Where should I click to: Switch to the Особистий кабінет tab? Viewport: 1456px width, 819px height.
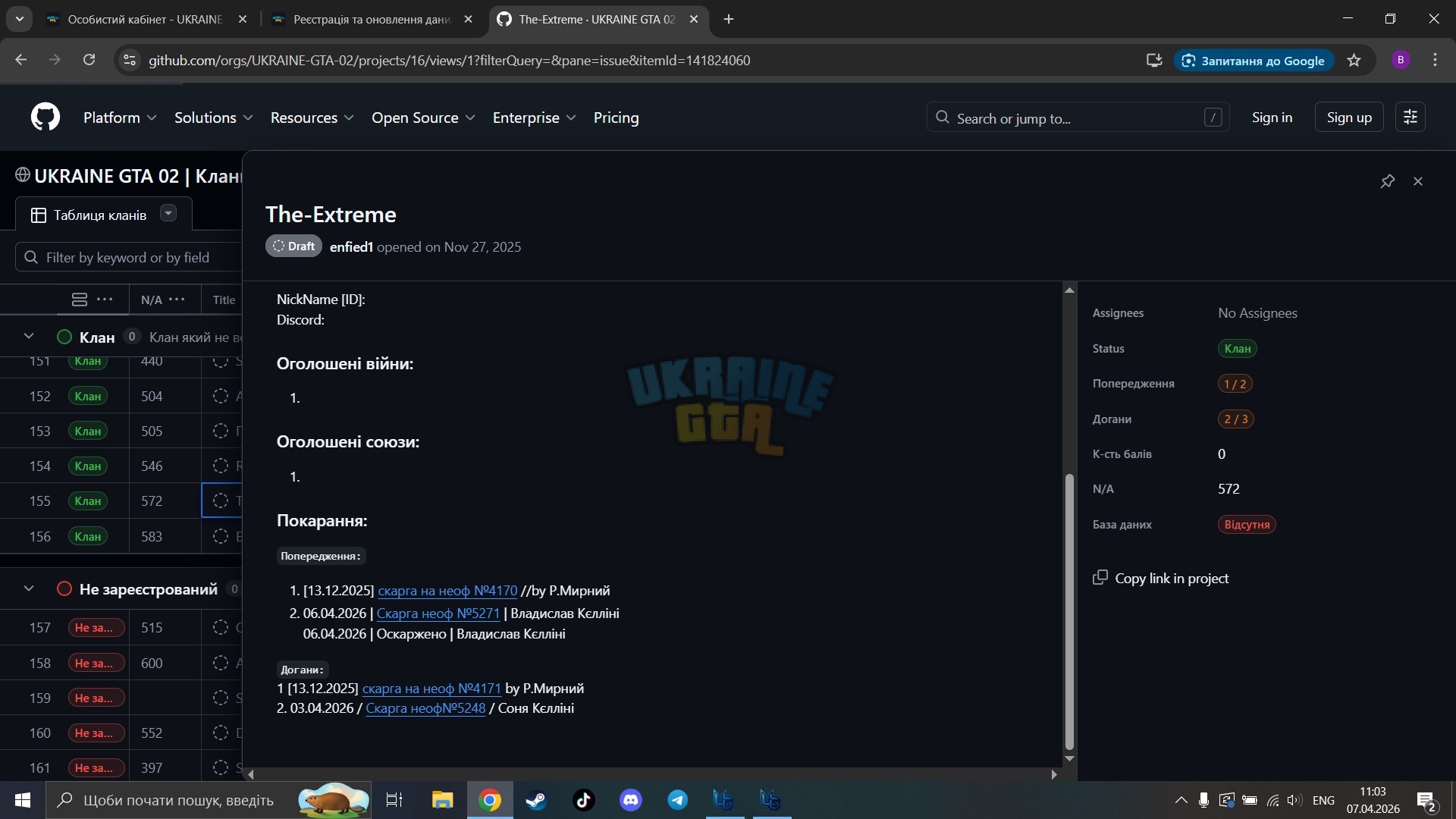click(x=144, y=19)
